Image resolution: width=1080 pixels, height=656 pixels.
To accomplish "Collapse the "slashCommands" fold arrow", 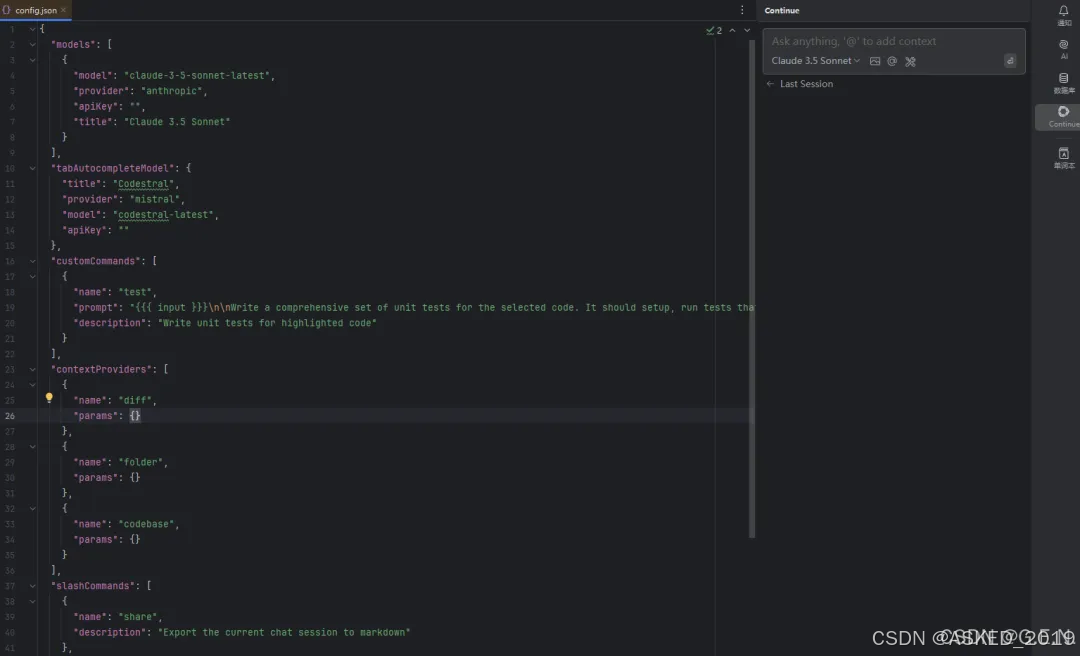I will tap(32, 586).
